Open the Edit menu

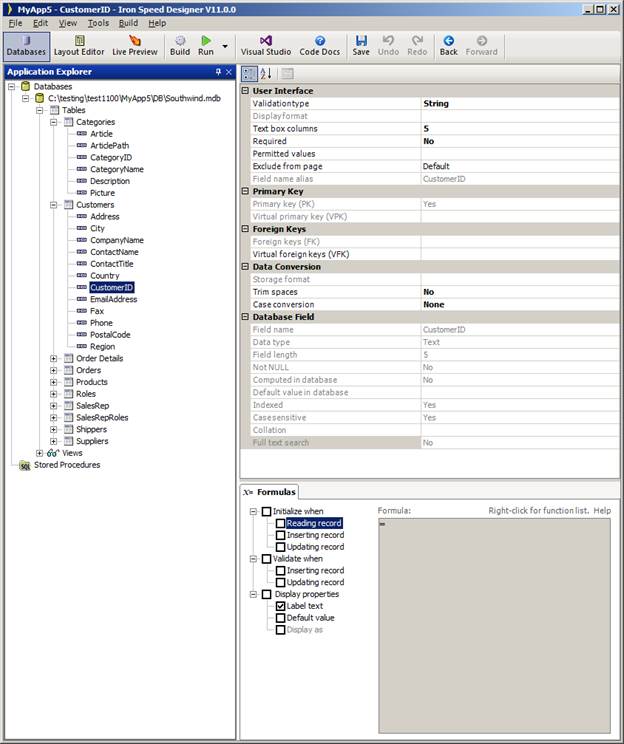click(x=40, y=23)
